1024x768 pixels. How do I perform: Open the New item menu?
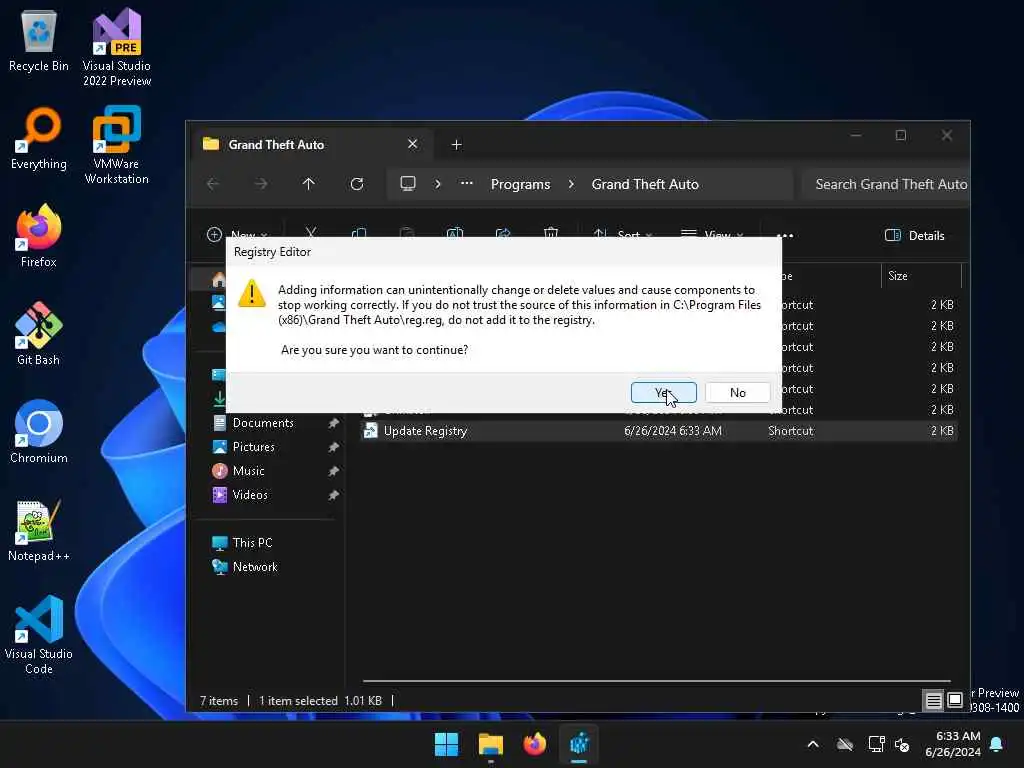236,234
